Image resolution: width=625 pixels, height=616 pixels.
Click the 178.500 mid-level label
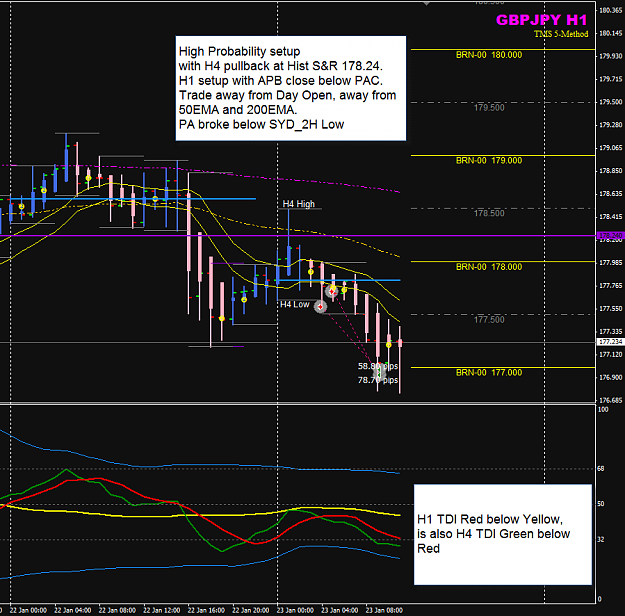pyautogui.click(x=489, y=213)
